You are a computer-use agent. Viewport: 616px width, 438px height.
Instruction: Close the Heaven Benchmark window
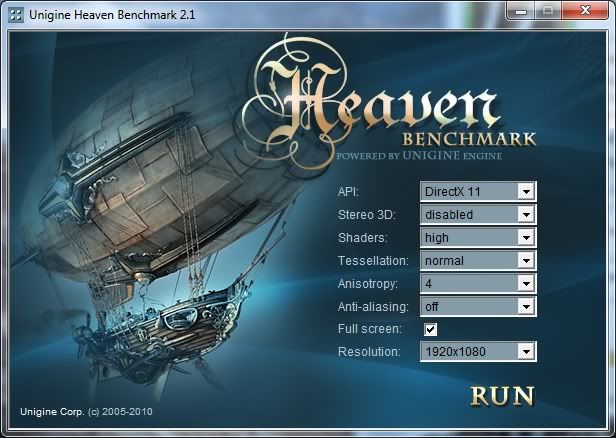pyautogui.click(x=585, y=11)
